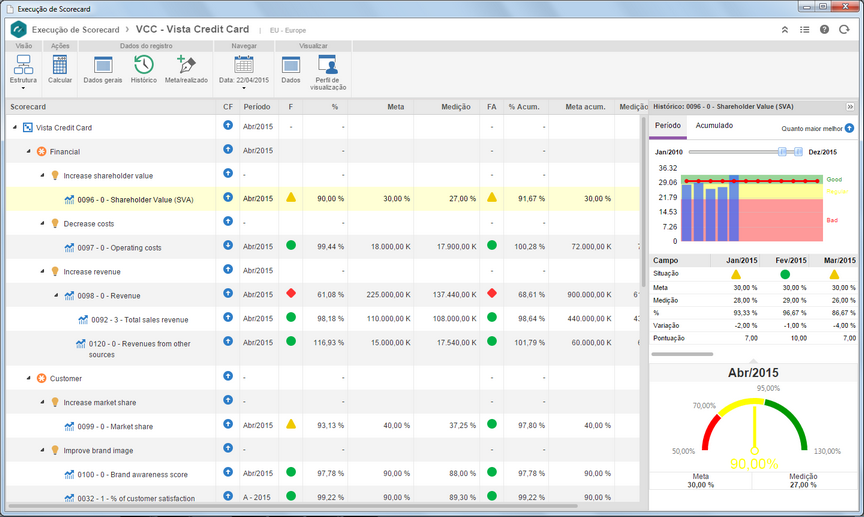Open Perfil de visualização
864x517 pixels.
[x=328, y=72]
